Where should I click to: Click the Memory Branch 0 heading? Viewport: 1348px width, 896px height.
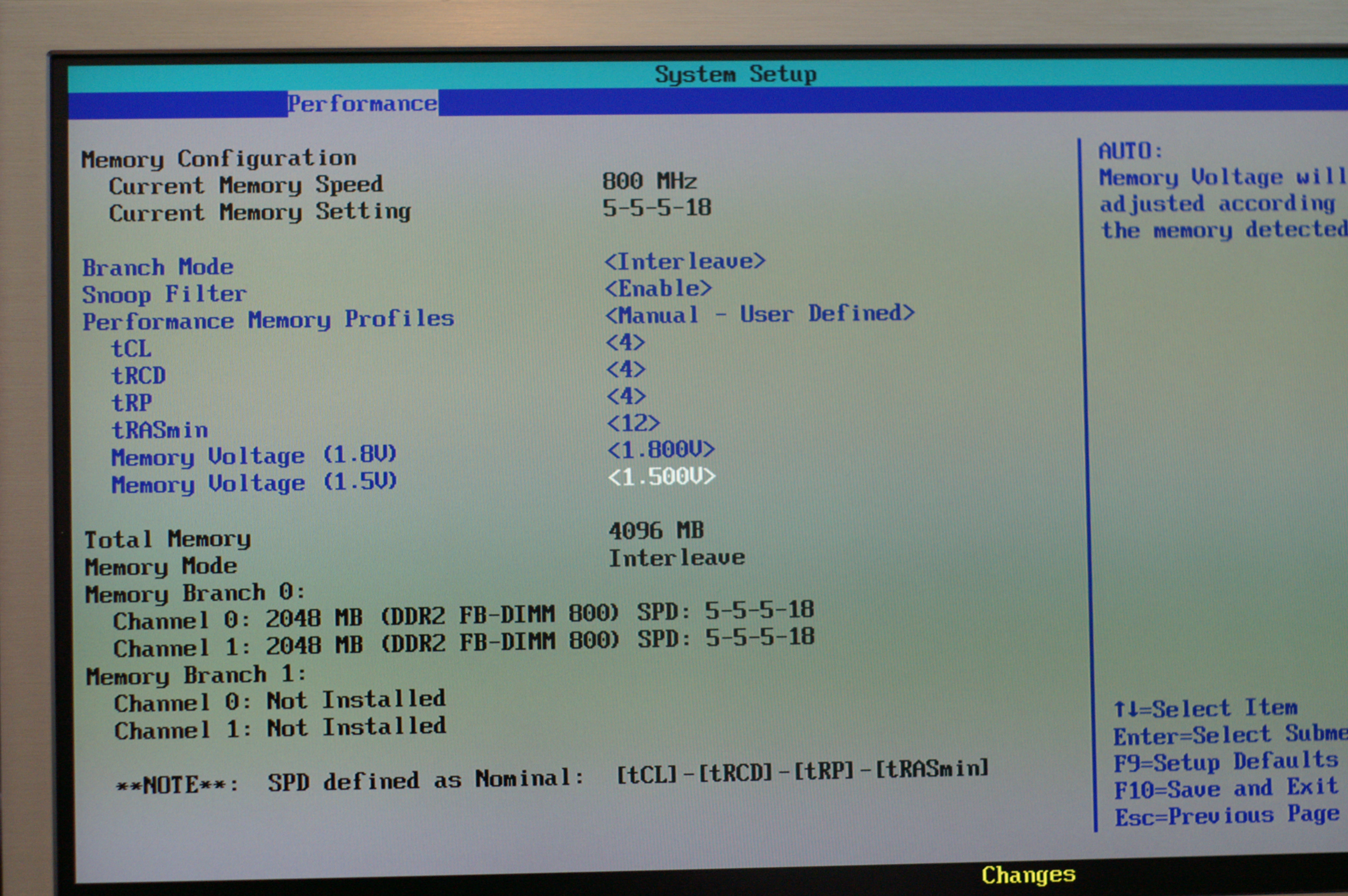coord(195,593)
